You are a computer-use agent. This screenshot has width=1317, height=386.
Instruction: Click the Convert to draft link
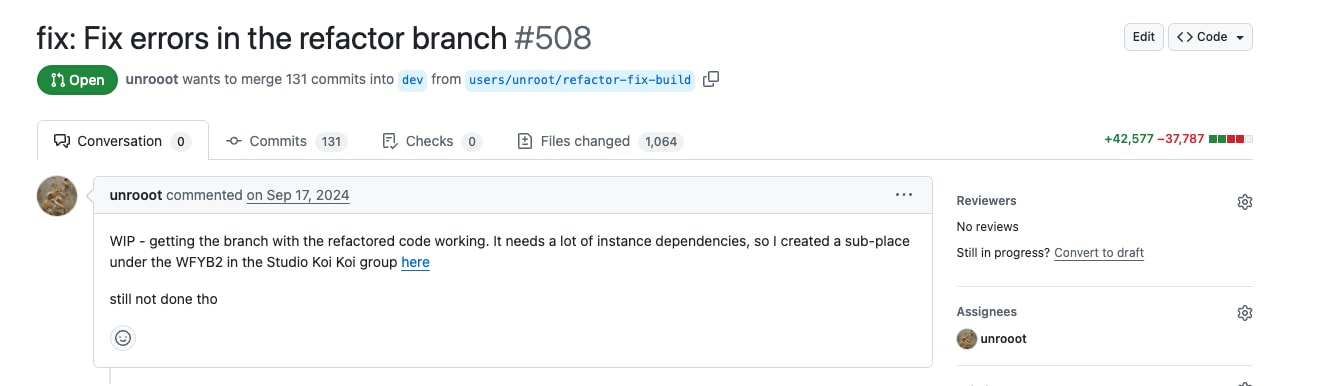click(x=1099, y=253)
